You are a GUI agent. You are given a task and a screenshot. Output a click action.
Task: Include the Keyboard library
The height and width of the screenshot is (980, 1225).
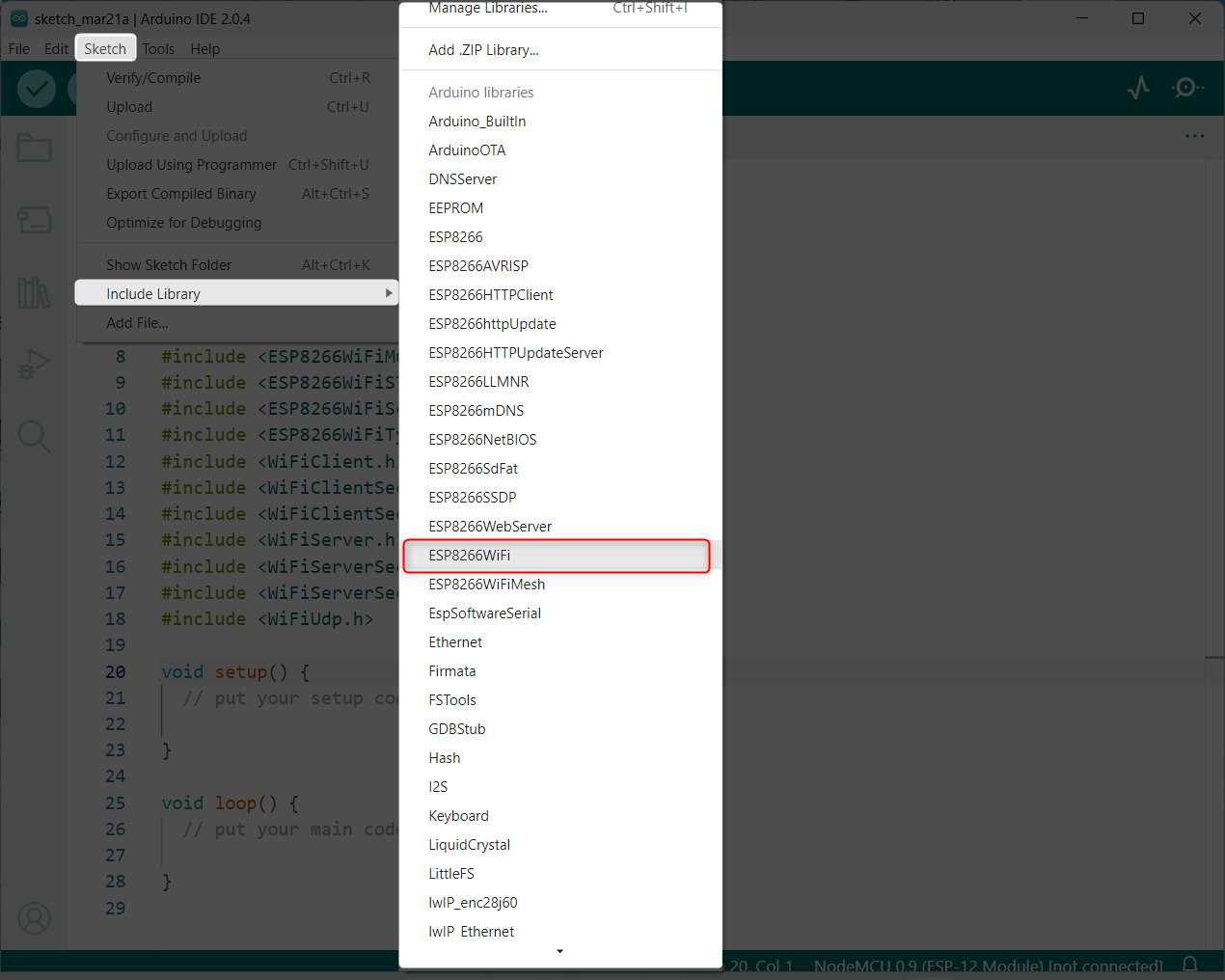pos(560,816)
